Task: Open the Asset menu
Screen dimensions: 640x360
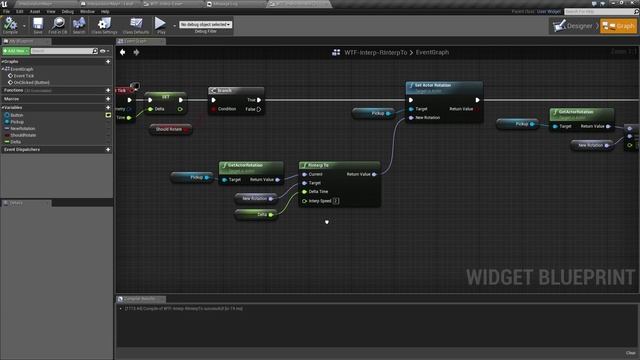Action: click(x=35, y=11)
